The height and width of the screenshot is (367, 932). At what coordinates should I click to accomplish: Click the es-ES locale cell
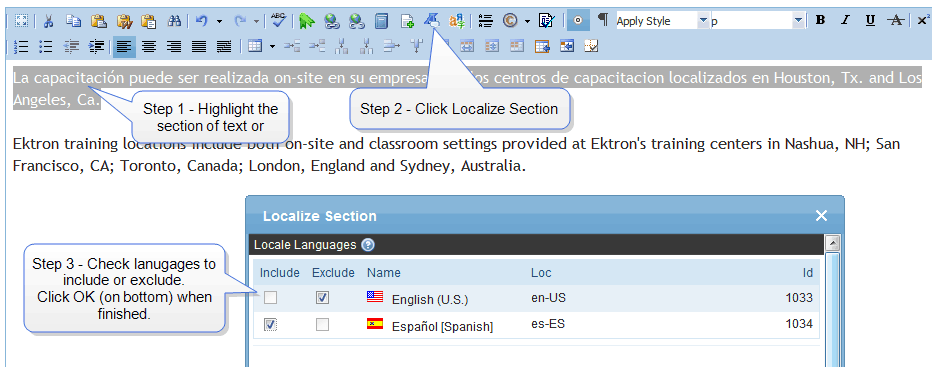[x=547, y=325]
